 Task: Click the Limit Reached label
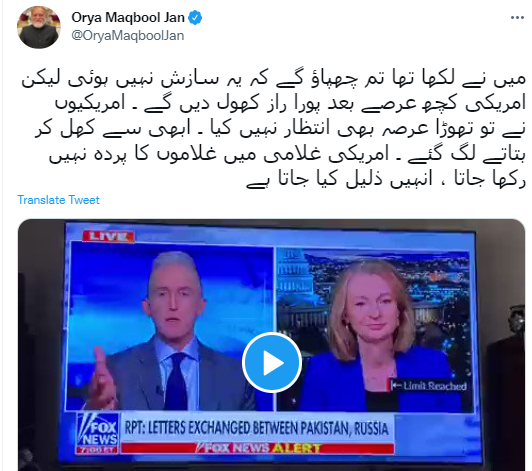[x=429, y=386]
